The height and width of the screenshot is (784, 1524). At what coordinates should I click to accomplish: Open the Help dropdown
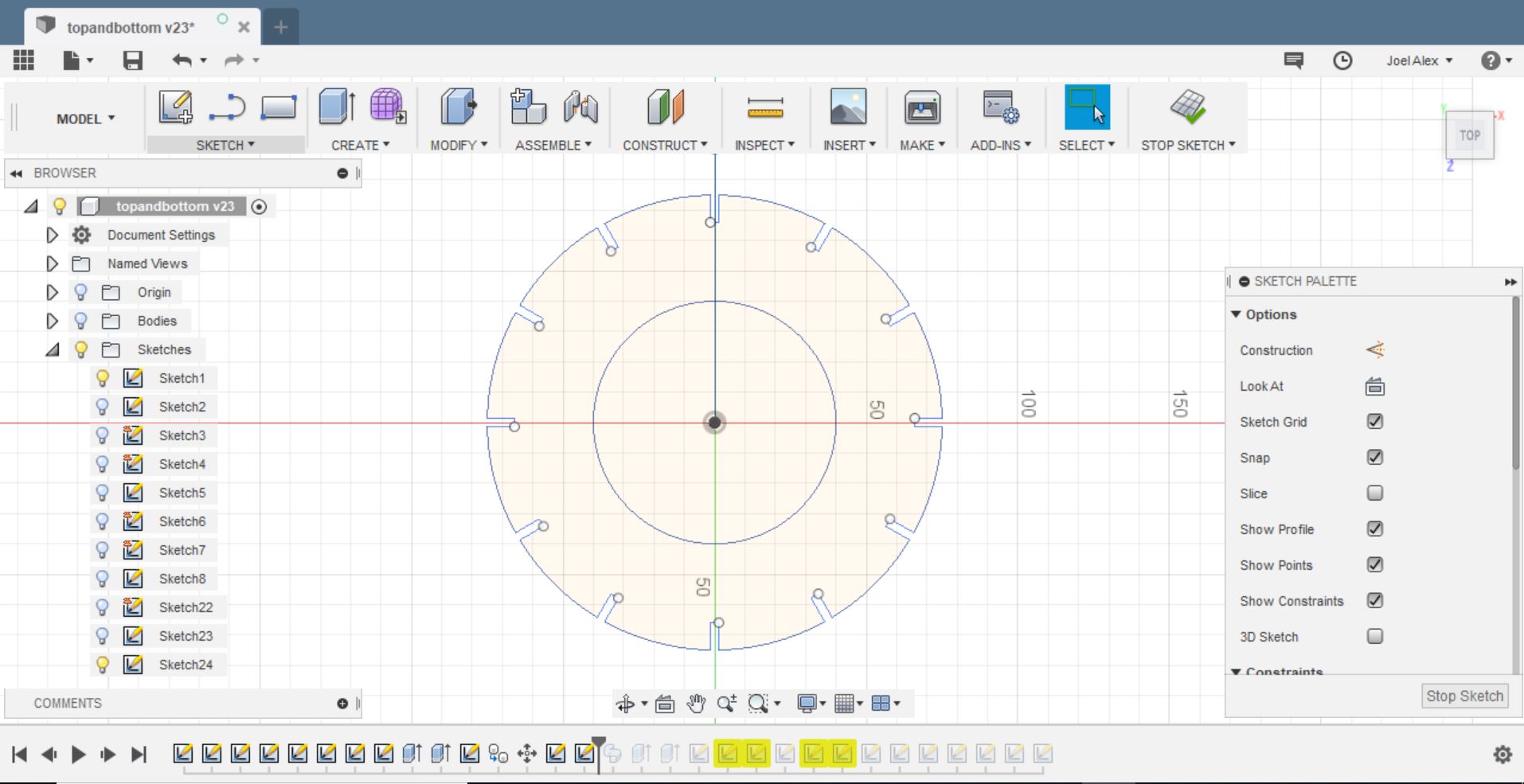(x=1496, y=60)
